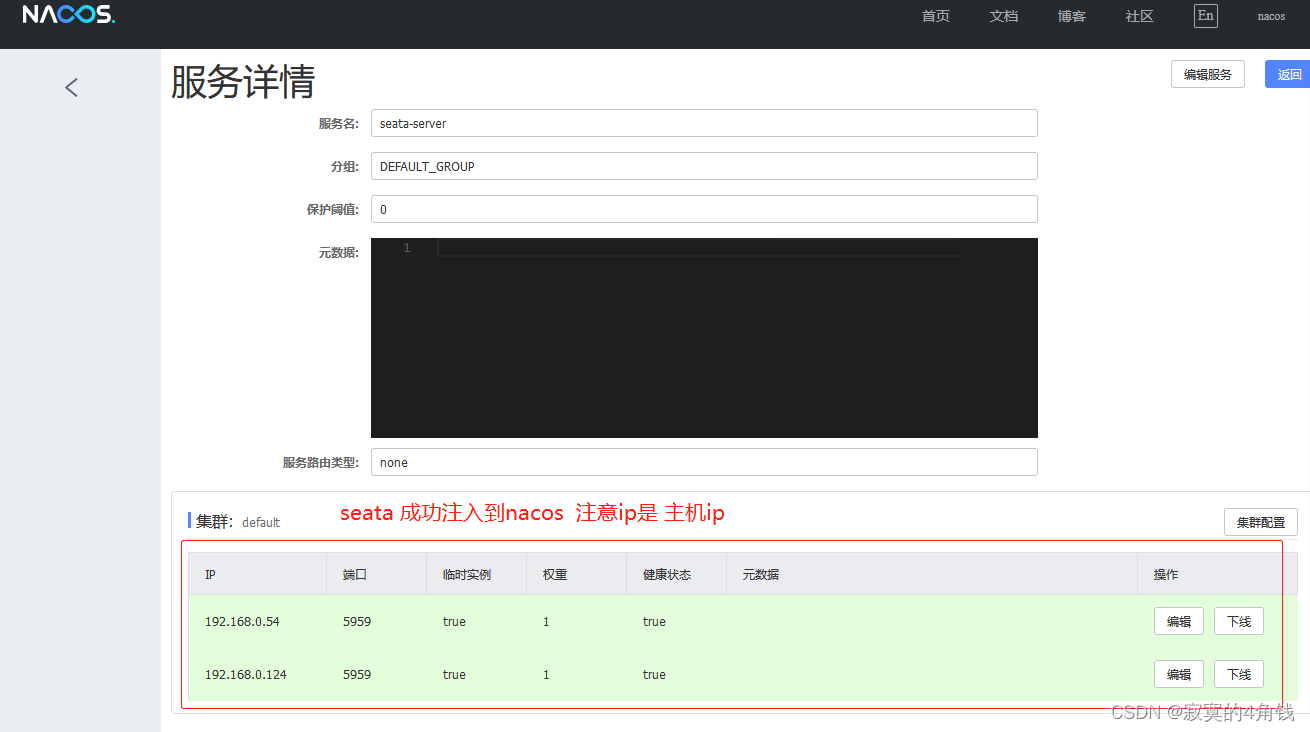Click the 权重 column header
Viewport: 1310px width, 732px height.
click(577, 574)
